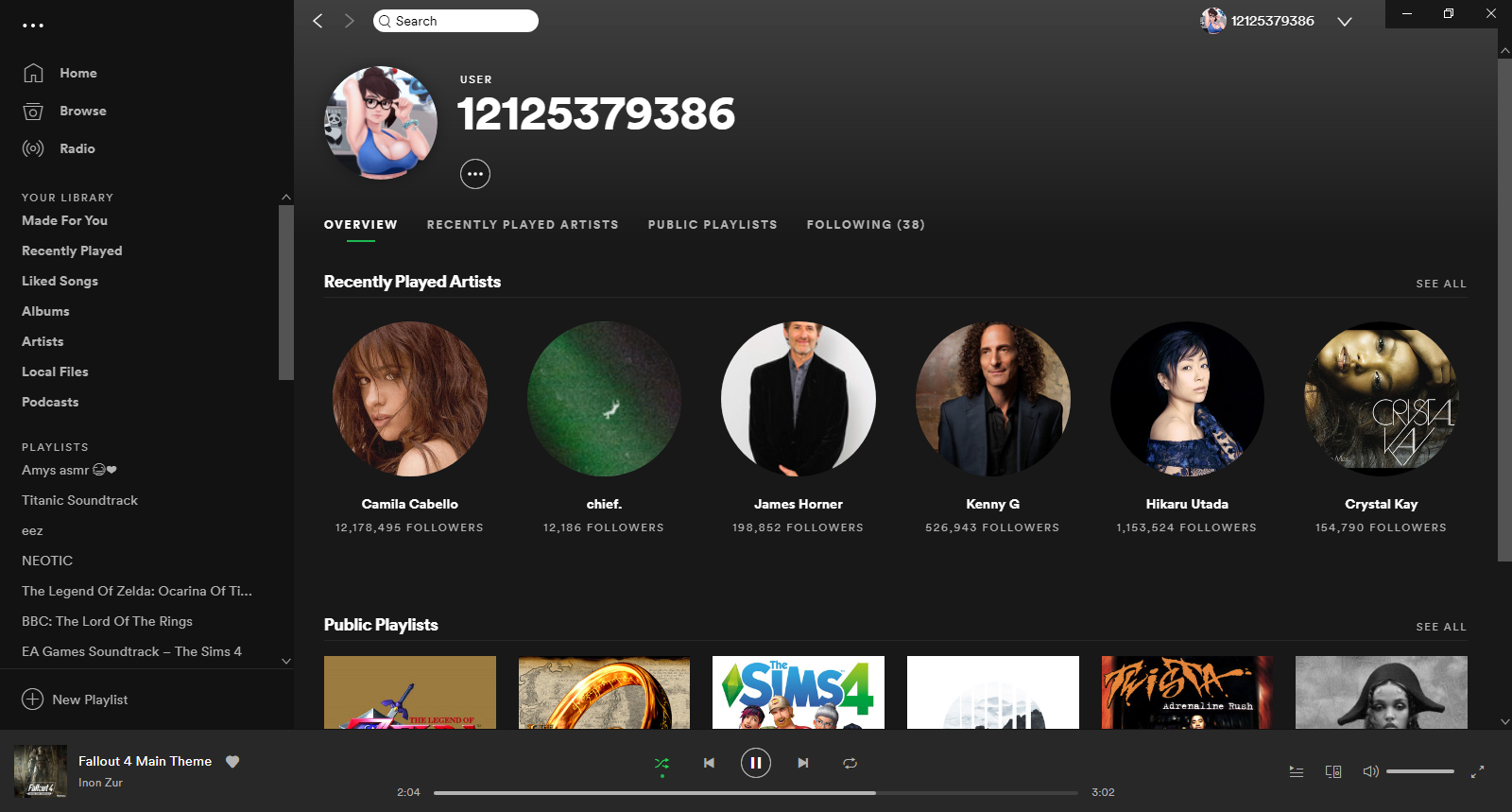Click the heart to unlike Fallout 4 Main Theme
The width and height of the screenshot is (1512, 812).
[232, 761]
